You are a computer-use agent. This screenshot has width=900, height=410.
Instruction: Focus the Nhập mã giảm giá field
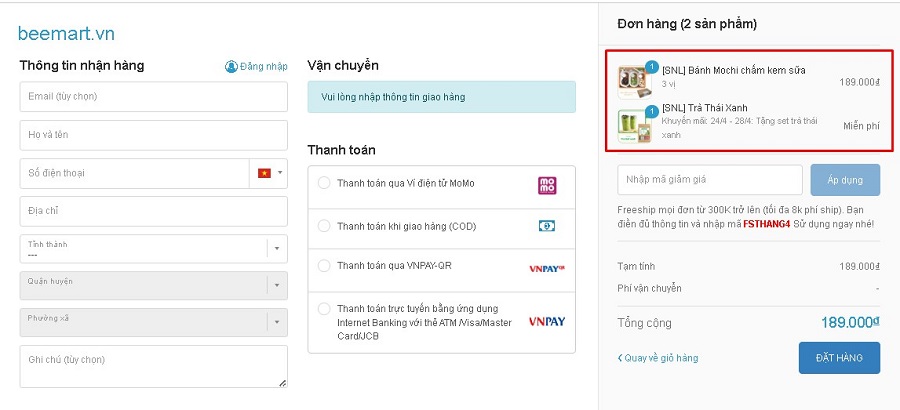coord(710,180)
